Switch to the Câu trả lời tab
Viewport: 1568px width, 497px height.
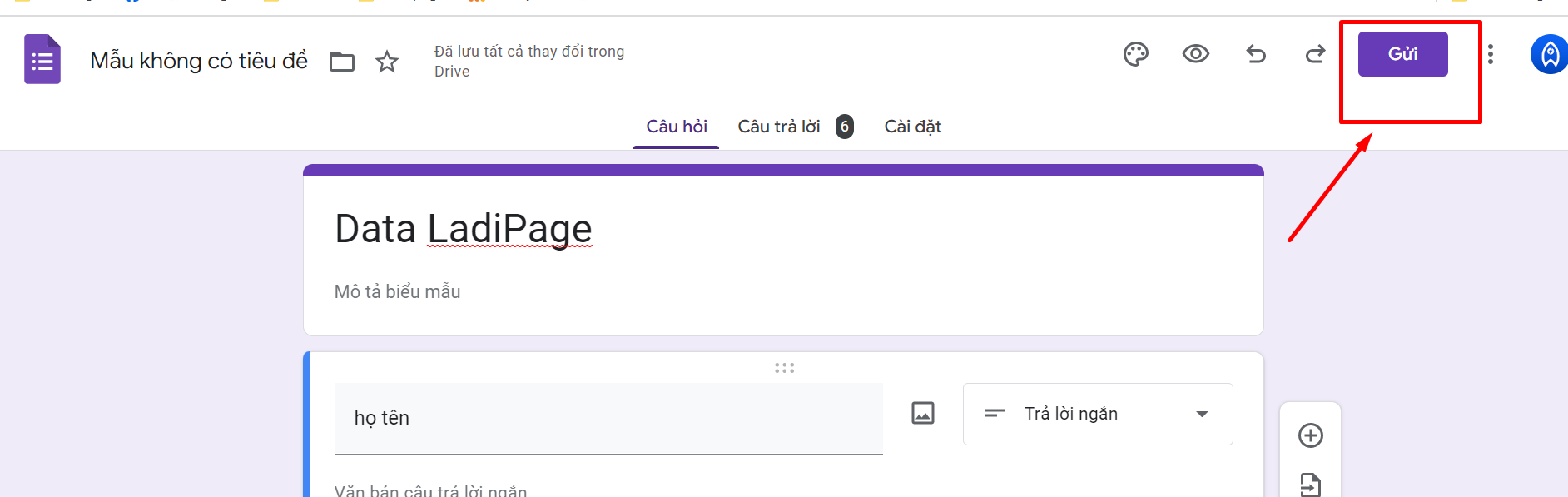click(779, 127)
